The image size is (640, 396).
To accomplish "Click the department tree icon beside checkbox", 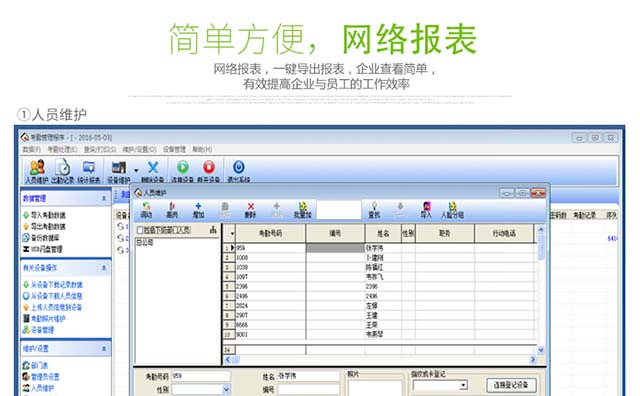I will click(213, 230).
